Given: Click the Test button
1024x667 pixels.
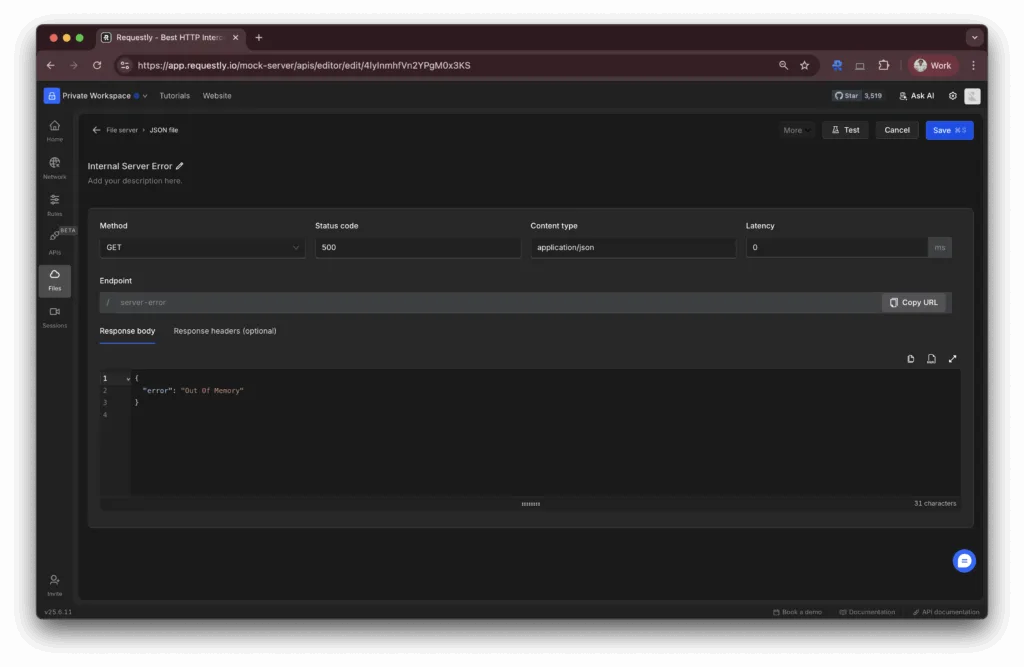Looking at the screenshot, I should (845, 130).
